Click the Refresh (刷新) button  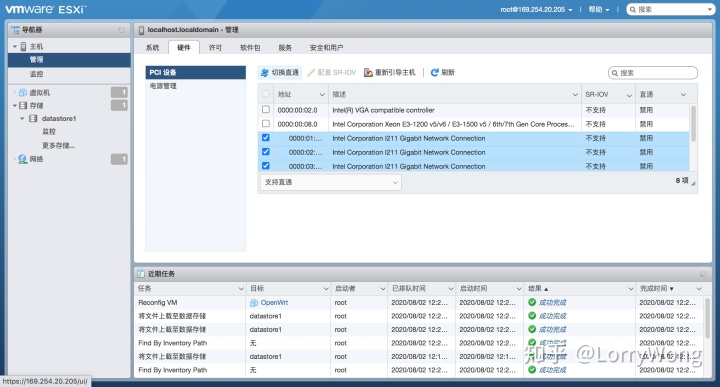pos(443,73)
